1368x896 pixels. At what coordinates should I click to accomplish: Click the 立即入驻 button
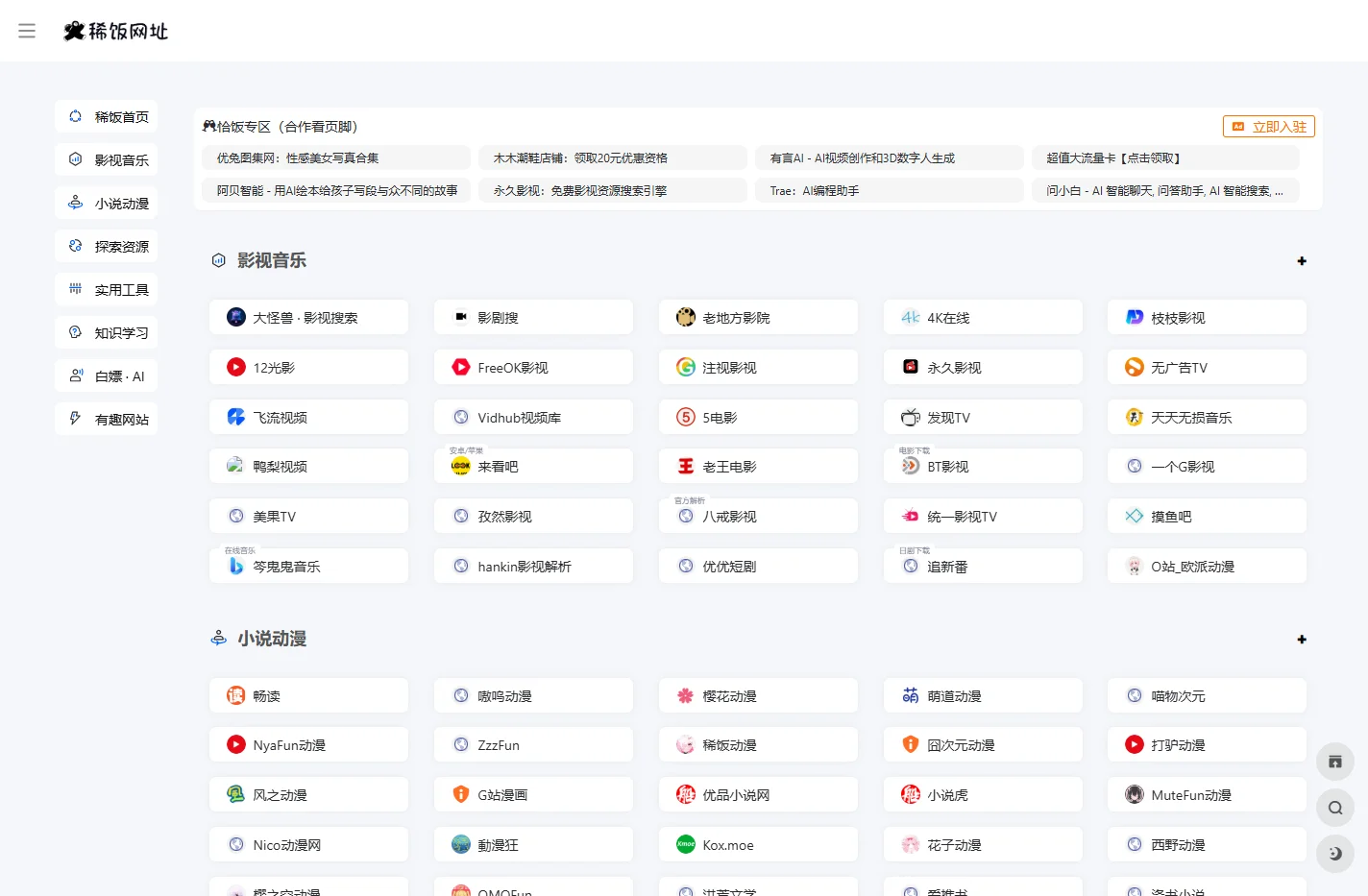tap(1269, 126)
